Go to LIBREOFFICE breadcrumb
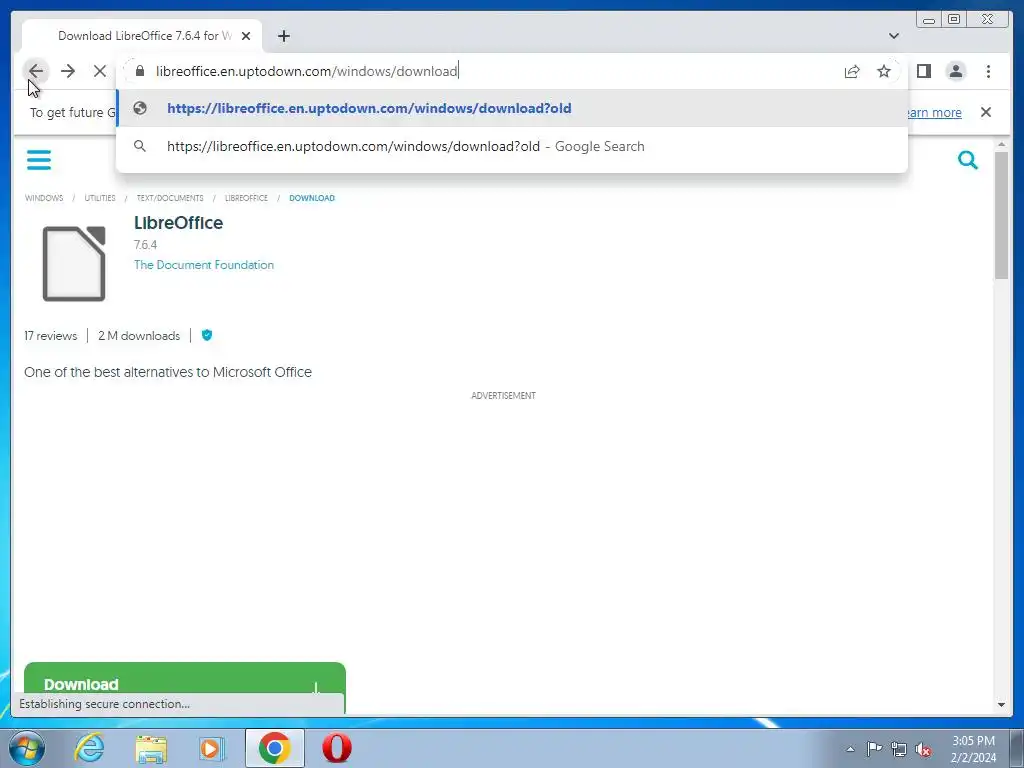 point(246,198)
